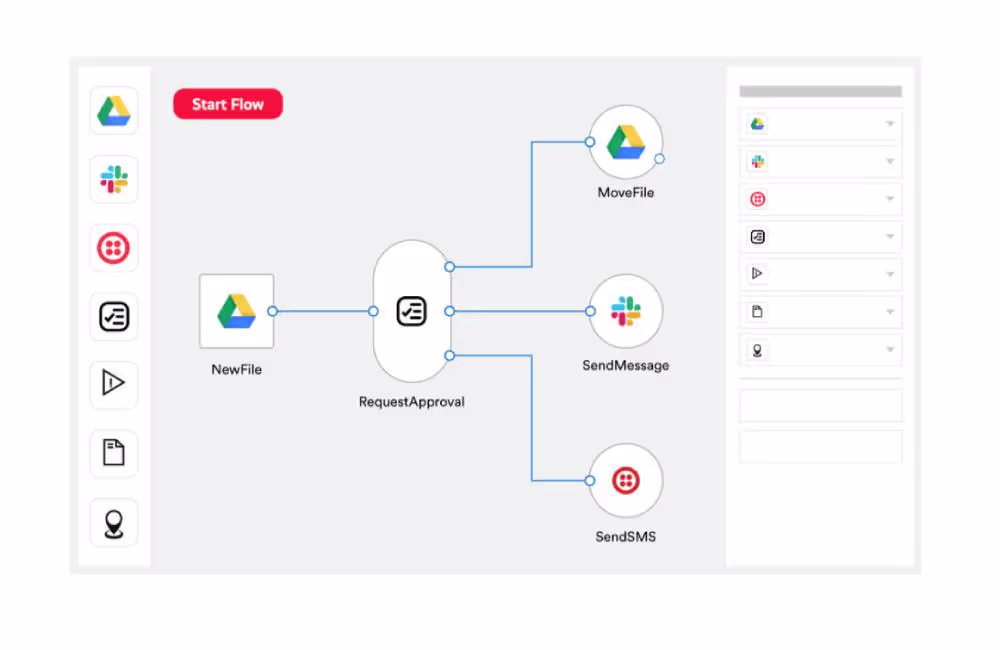
Task: Select the Twilio icon in left sidebar
Action: tap(114, 248)
